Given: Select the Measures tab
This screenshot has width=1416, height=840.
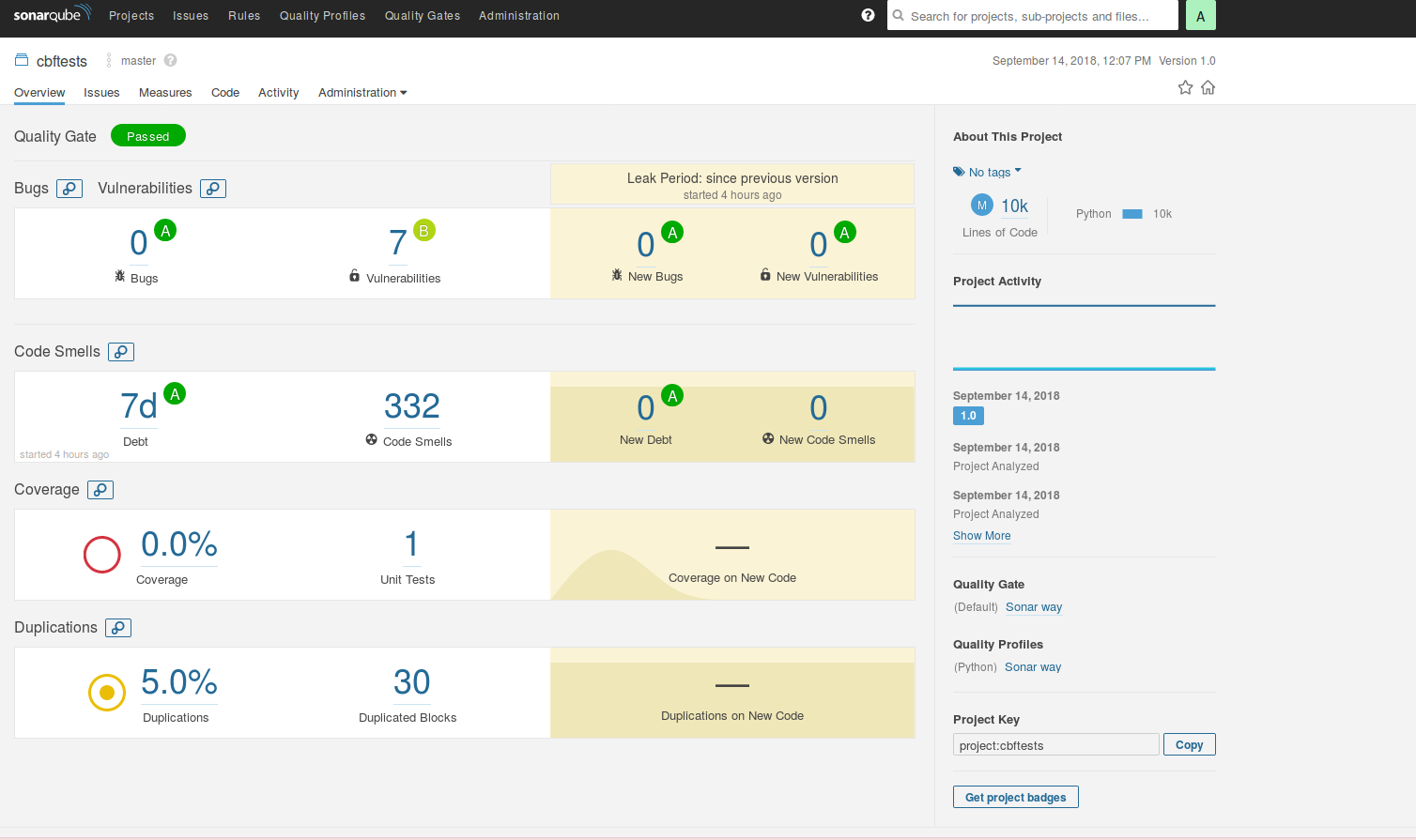Looking at the screenshot, I should [165, 92].
